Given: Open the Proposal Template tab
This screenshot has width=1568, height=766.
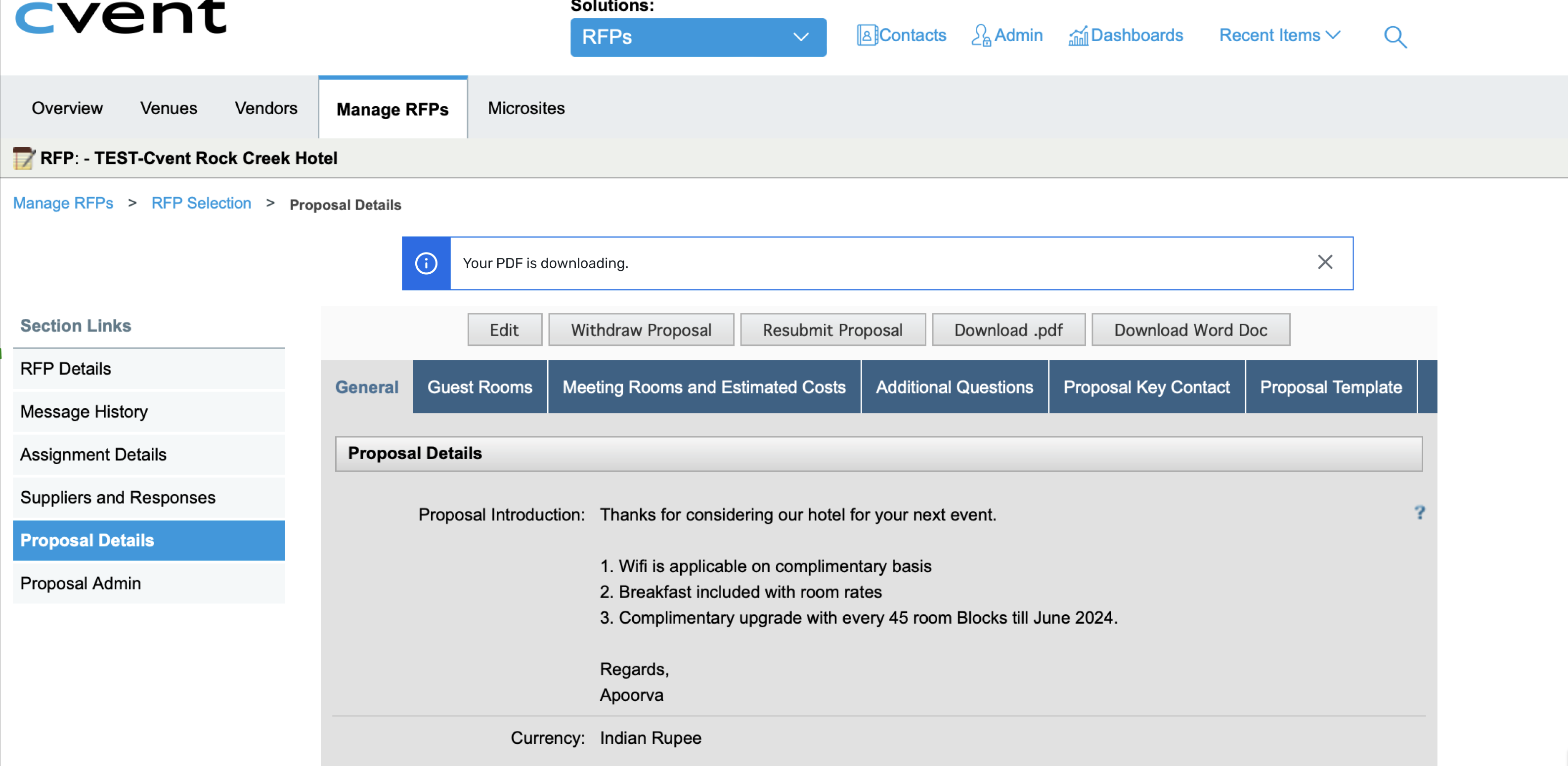Looking at the screenshot, I should click(1331, 387).
